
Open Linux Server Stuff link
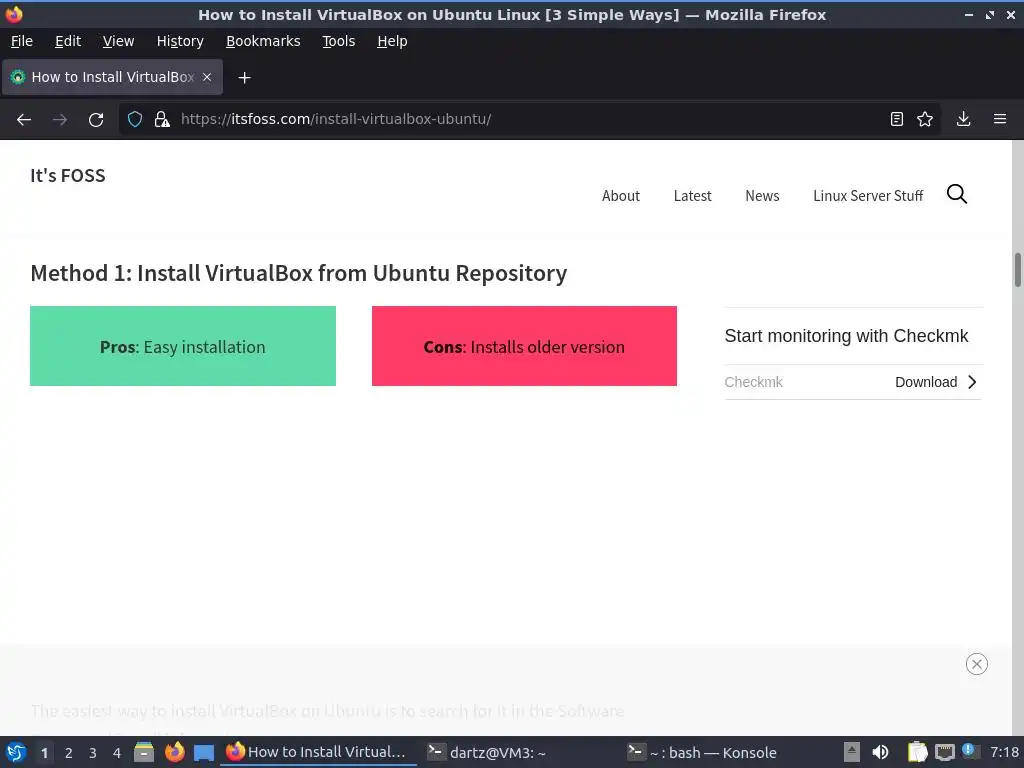[x=868, y=196]
